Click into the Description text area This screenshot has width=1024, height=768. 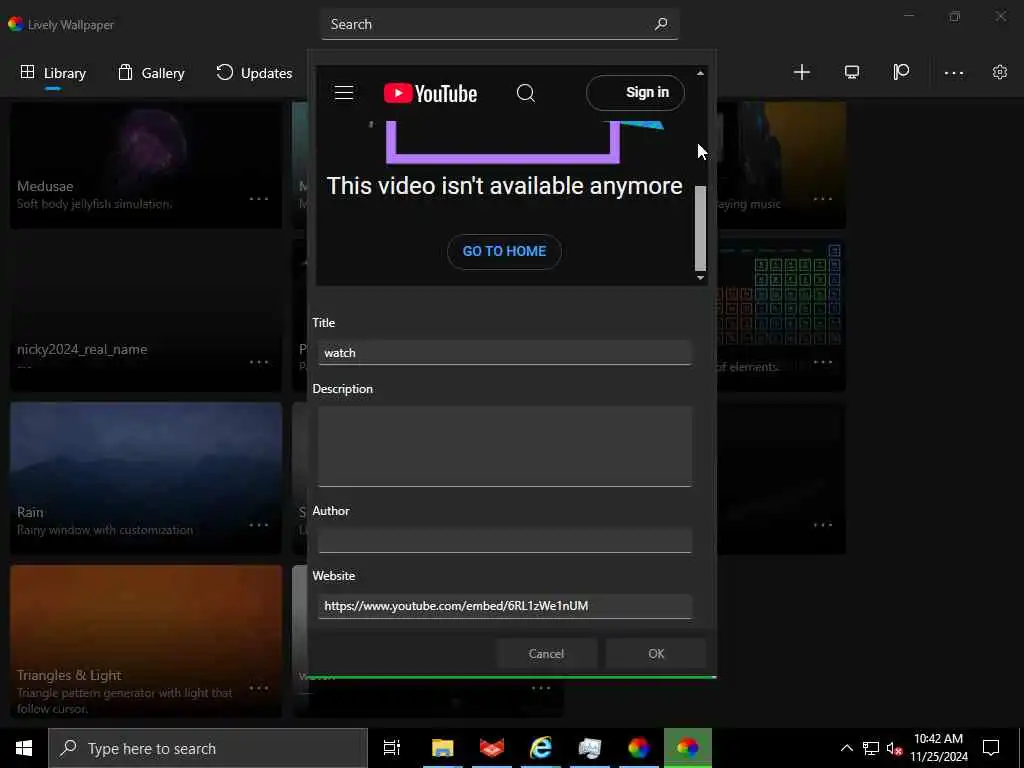pos(505,447)
